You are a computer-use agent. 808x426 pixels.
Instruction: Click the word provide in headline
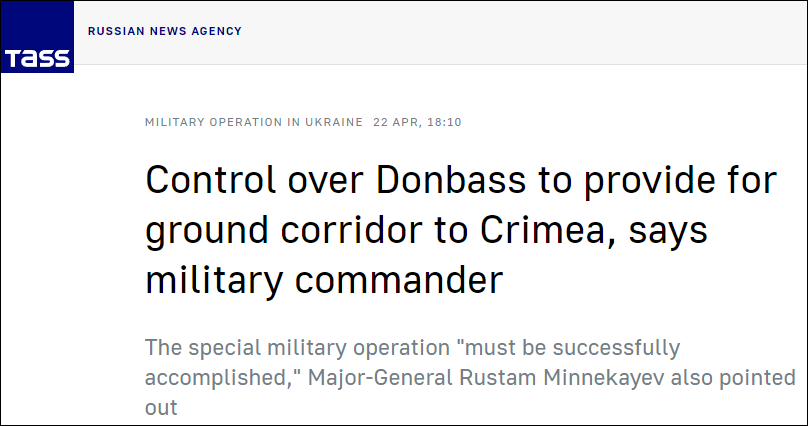662,181
